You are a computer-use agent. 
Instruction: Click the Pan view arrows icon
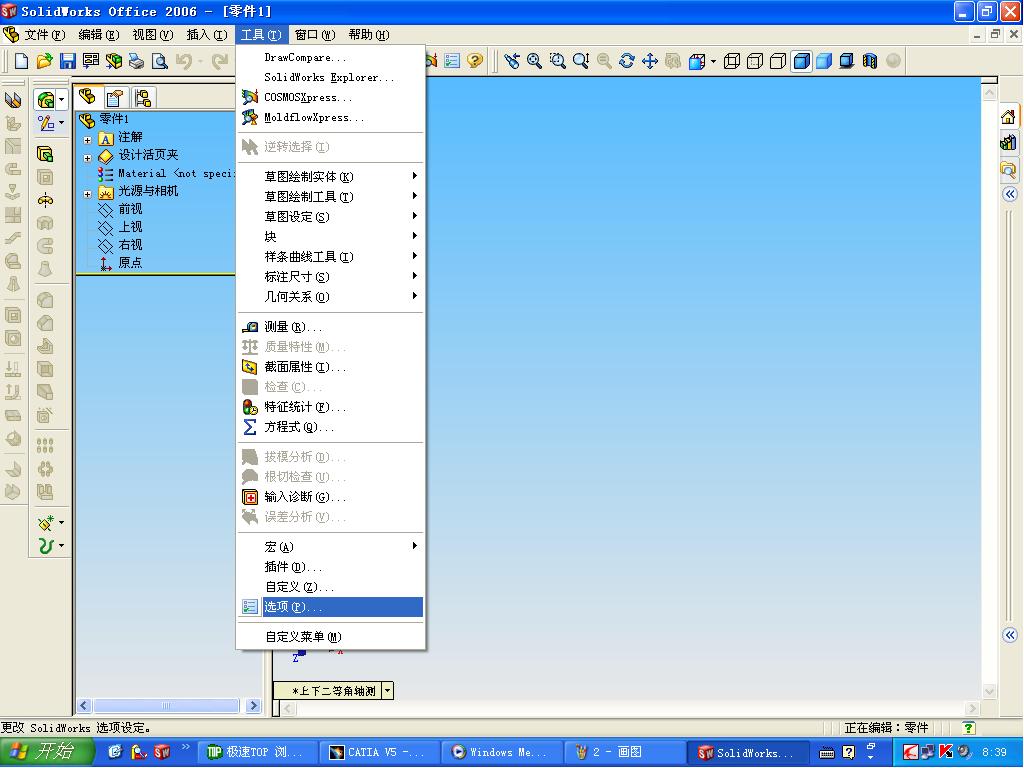coord(650,61)
